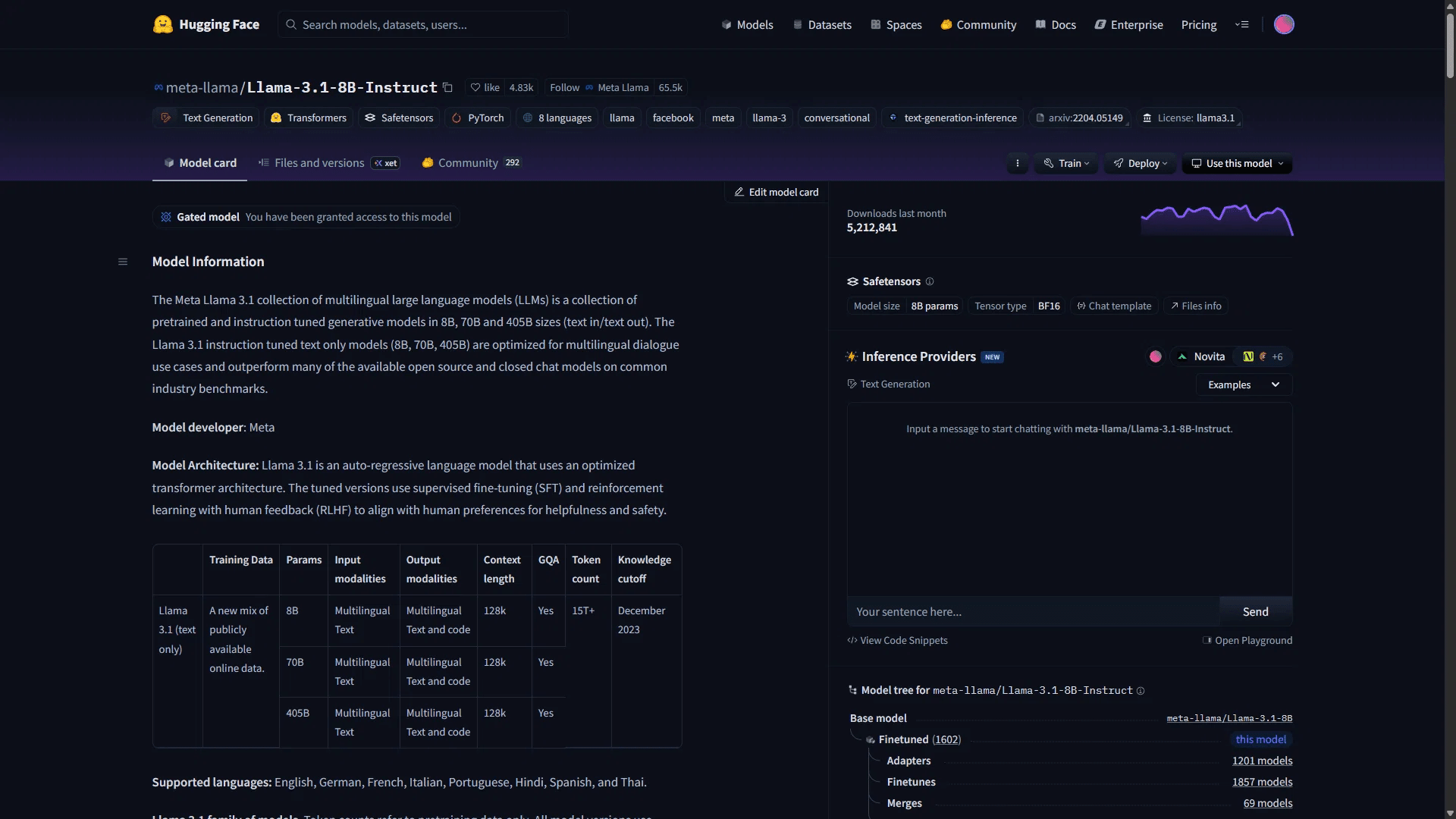Click the three-dot model options icon
The height and width of the screenshot is (819, 1456).
click(x=1018, y=163)
